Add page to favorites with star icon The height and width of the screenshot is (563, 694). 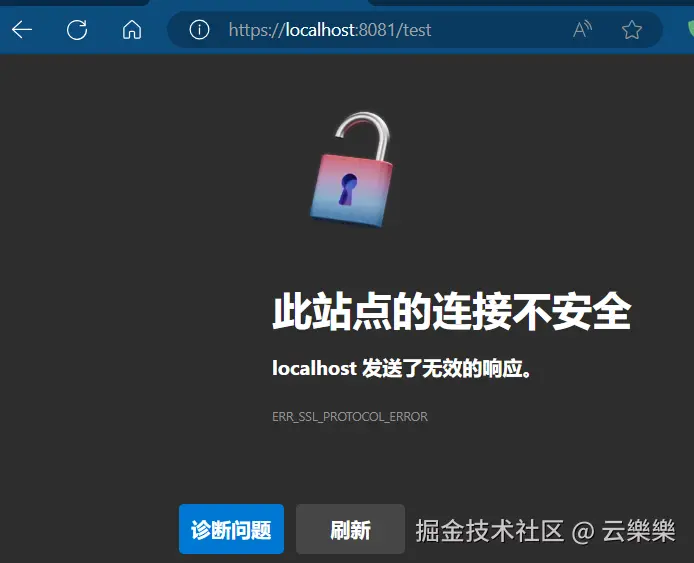(632, 30)
